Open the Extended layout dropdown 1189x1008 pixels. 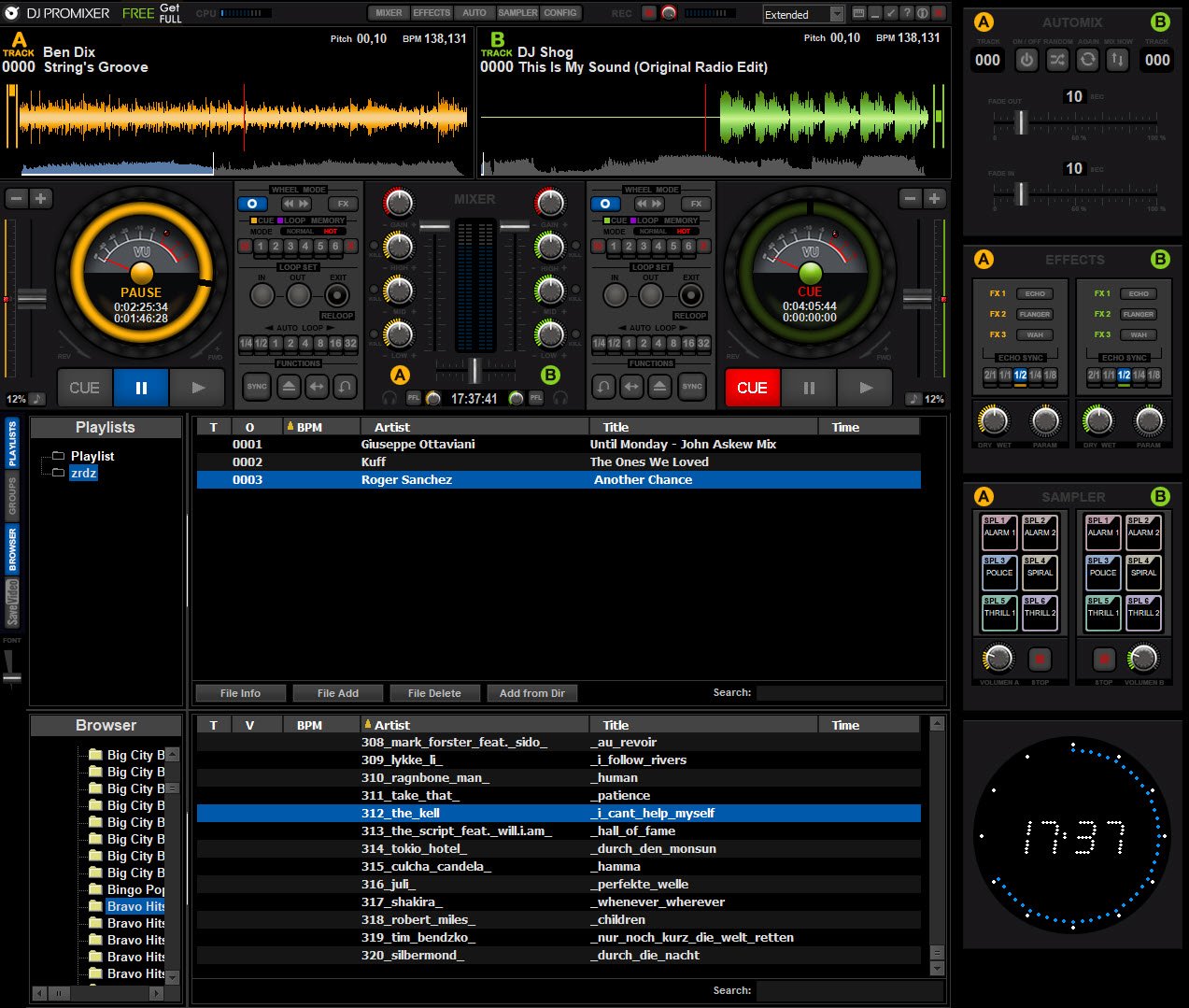(836, 14)
